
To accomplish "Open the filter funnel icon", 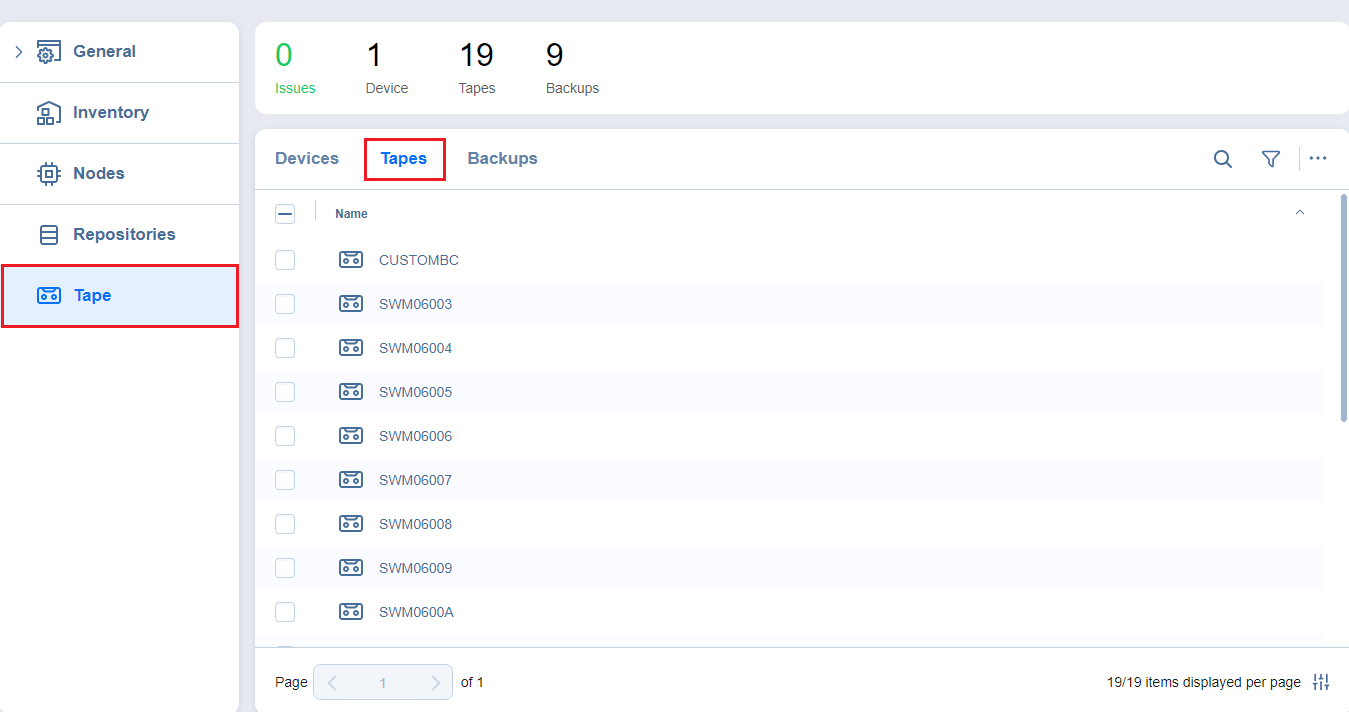I will (x=1270, y=159).
